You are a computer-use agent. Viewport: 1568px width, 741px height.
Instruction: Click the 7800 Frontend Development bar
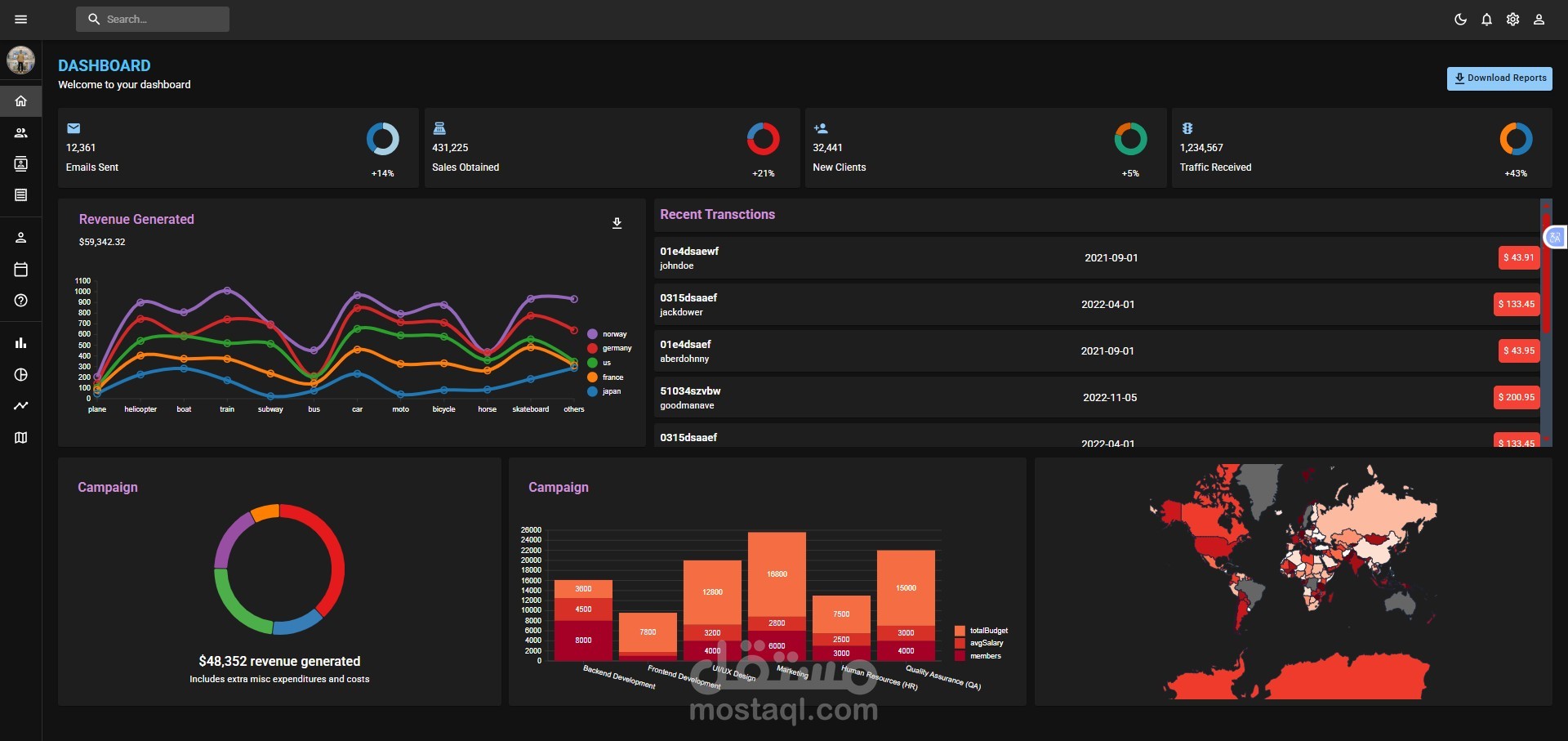[x=648, y=632]
